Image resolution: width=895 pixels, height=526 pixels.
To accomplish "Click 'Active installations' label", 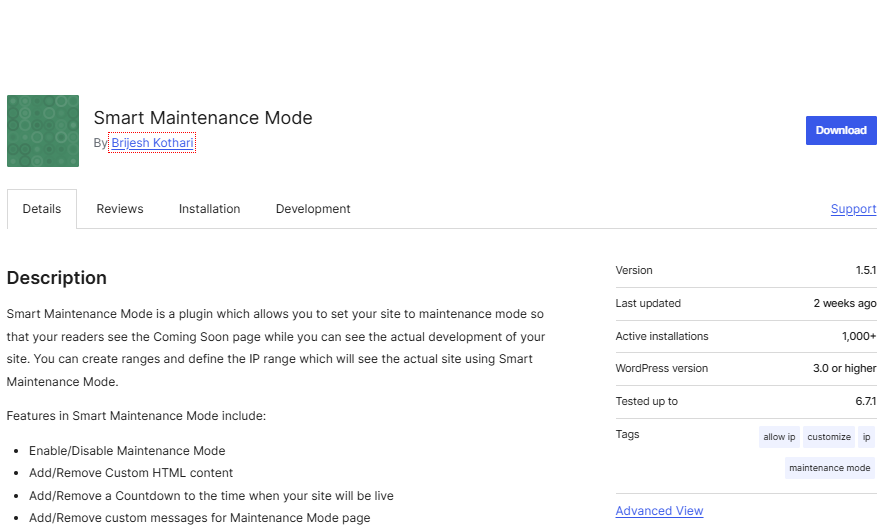I will pos(662,337).
